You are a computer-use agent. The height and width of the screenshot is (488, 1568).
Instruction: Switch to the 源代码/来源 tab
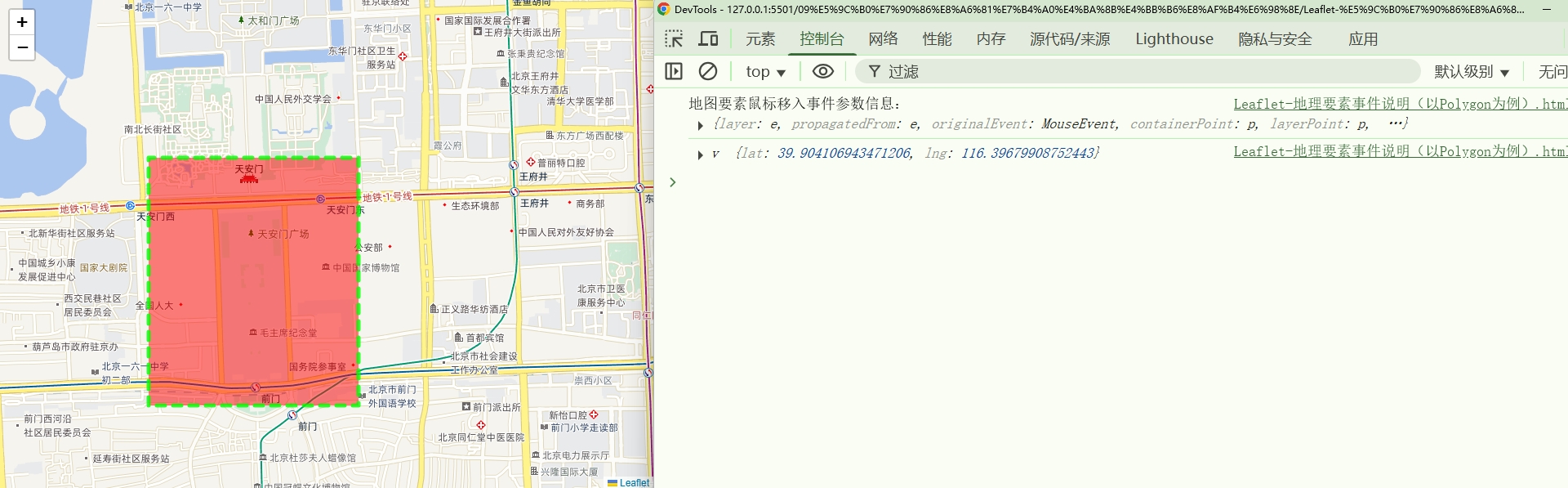[1070, 39]
